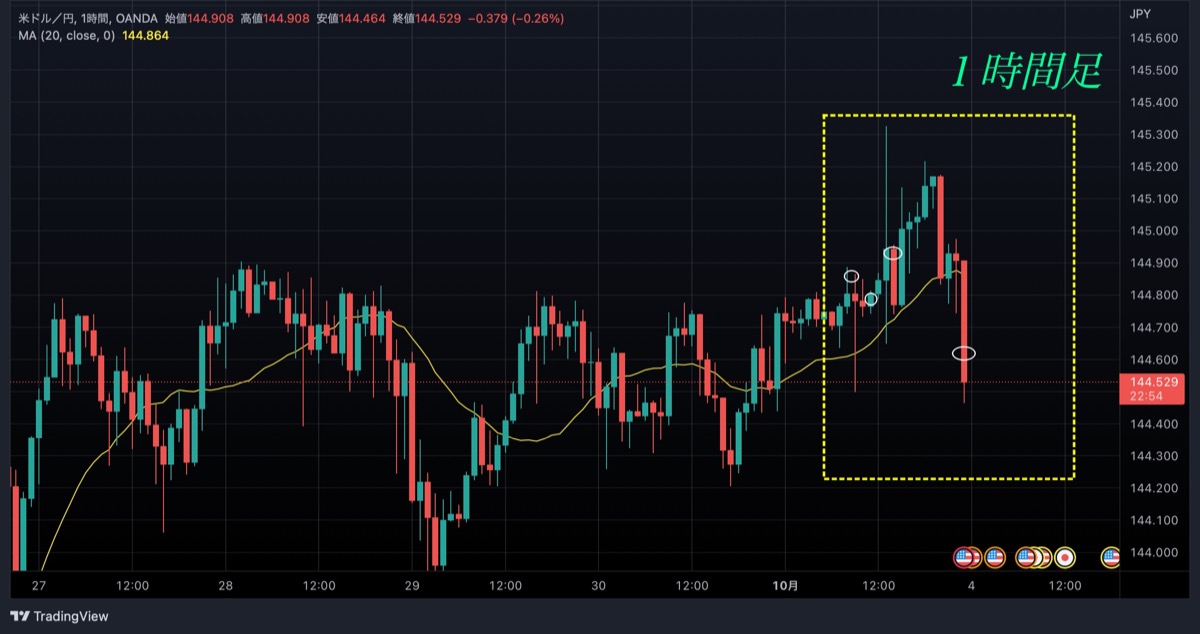
Task: Click the date label 29 on time axis
Action: pos(412,586)
